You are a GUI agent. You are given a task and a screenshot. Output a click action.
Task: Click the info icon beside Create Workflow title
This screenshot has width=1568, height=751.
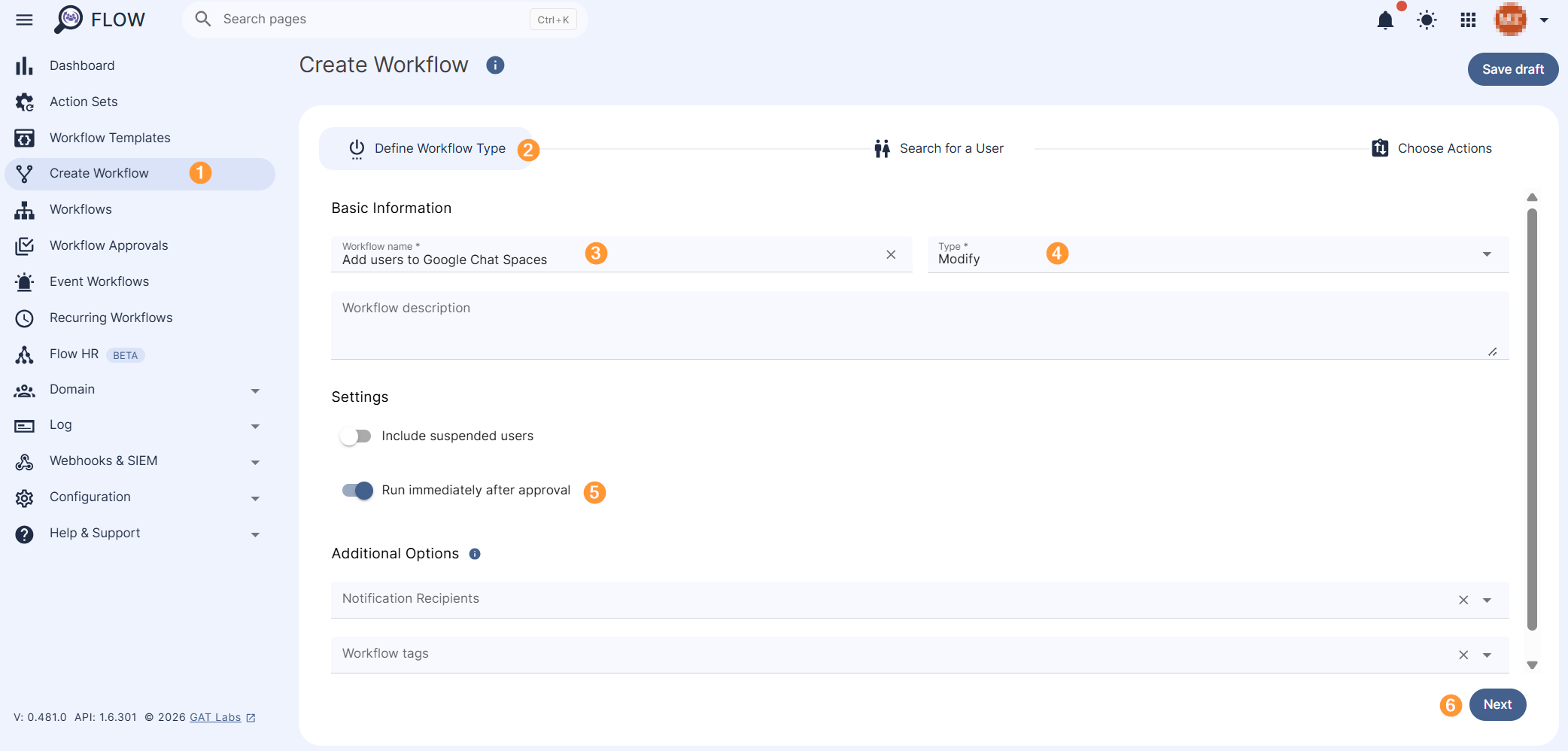[x=495, y=65]
